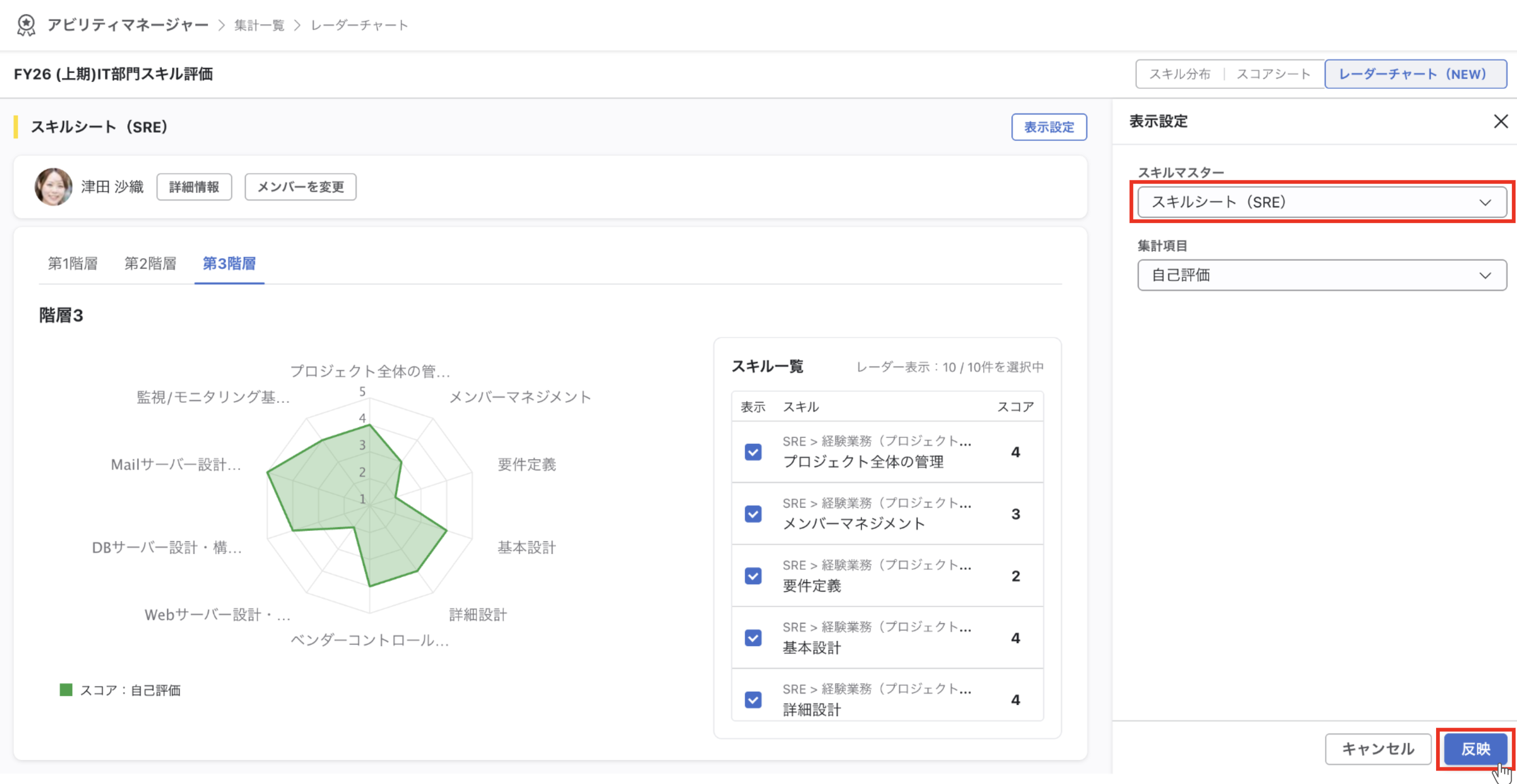The height and width of the screenshot is (784, 1517).
Task: Close the 表示設定 panel with X
Action: click(1500, 121)
